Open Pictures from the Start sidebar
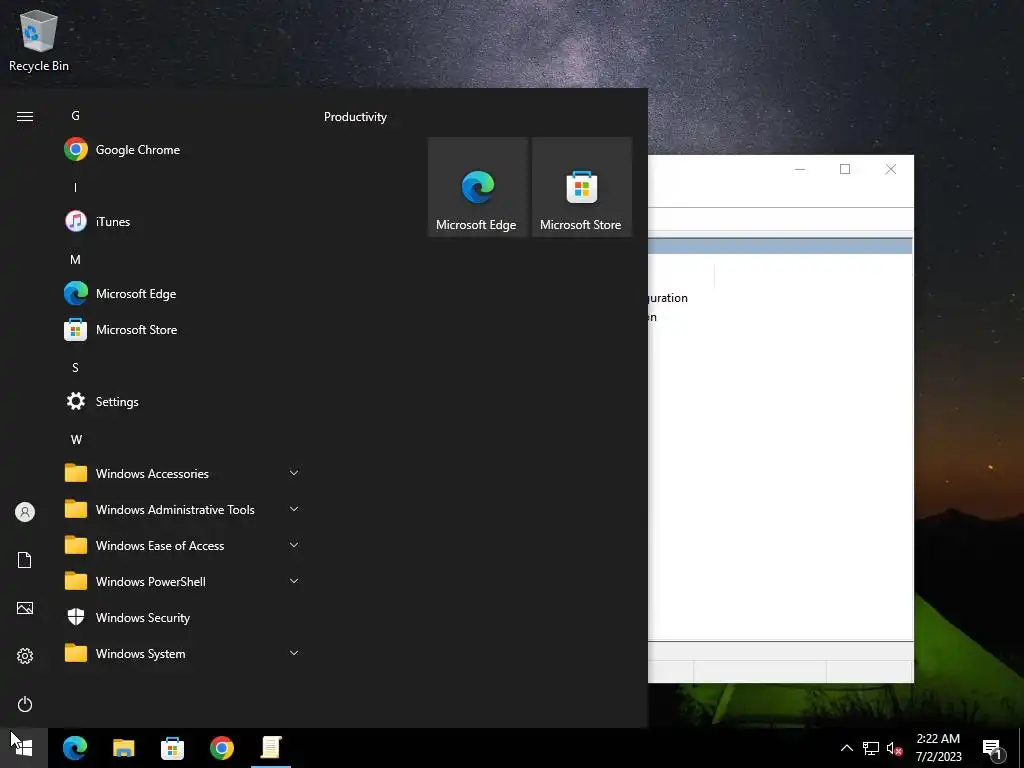The width and height of the screenshot is (1024, 768). pyautogui.click(x=25, y=608)
